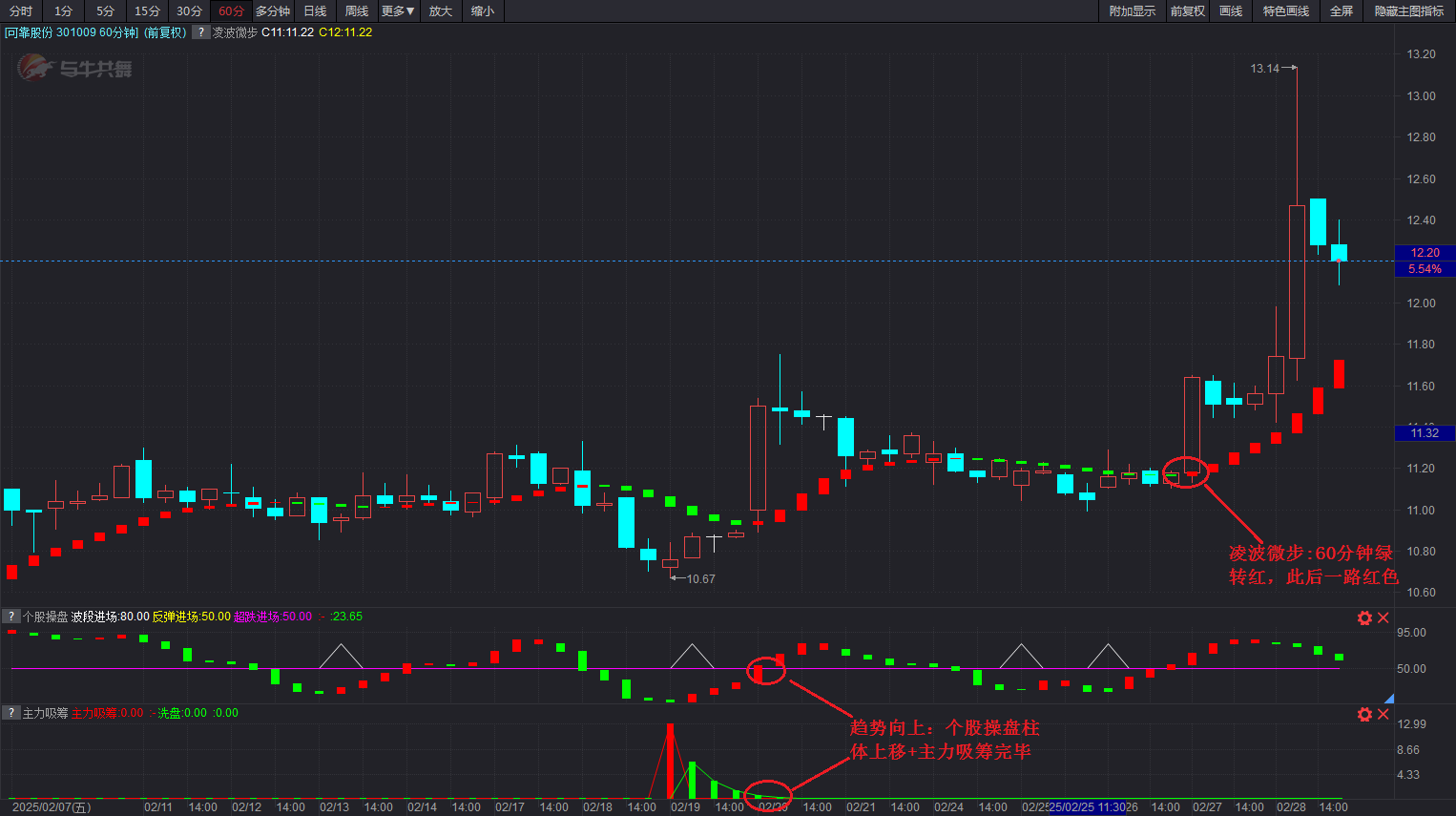Click the highlighted crosshair time 25/02/25 11:30
This screenshot has height=816, width=1456.
tap(1086, 807)
